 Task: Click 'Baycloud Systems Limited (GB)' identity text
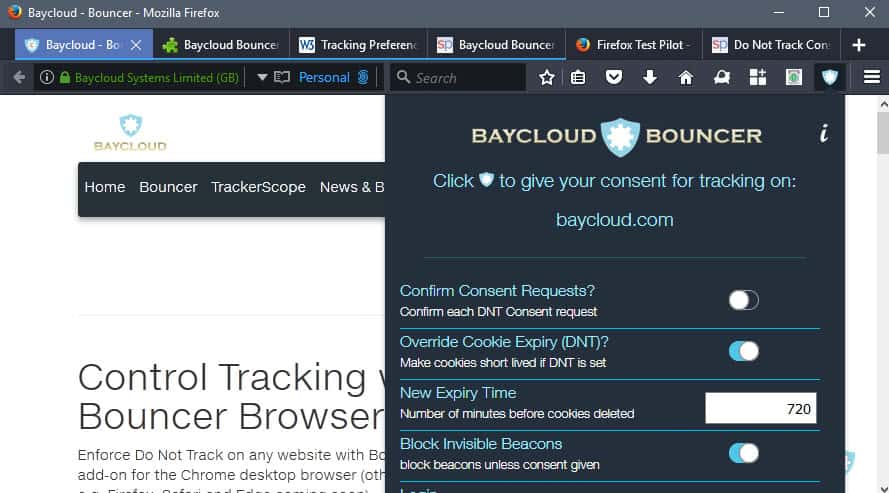click(x=156, y=78)
